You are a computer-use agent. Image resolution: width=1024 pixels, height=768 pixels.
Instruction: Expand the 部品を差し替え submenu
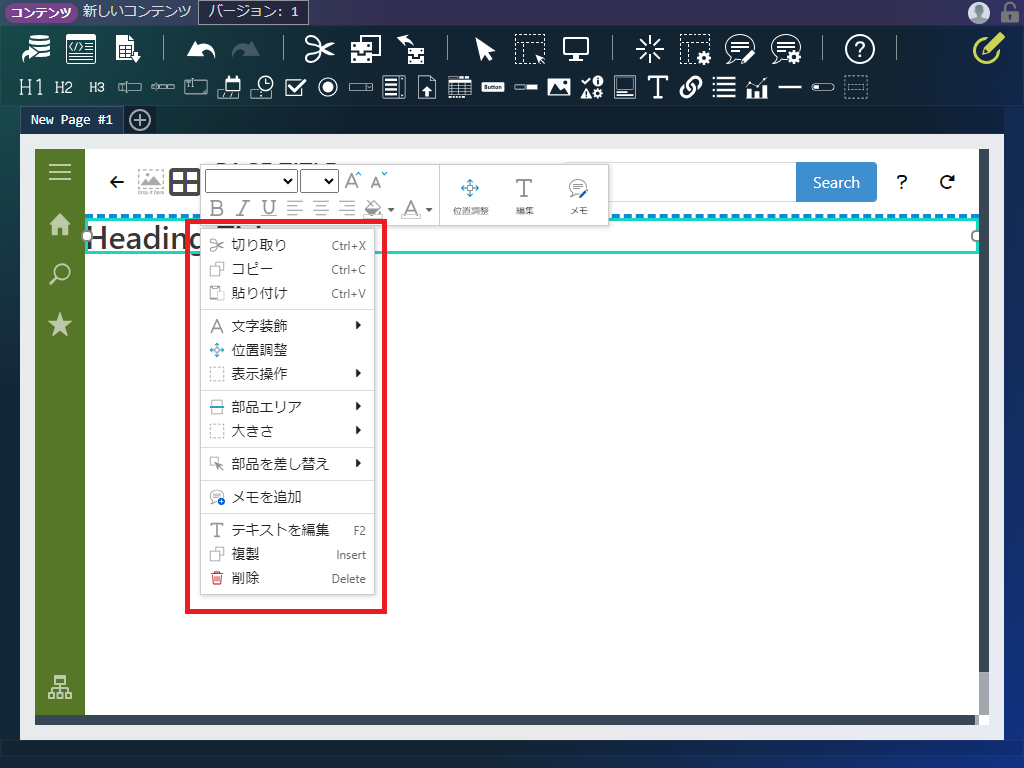(287, 464)
